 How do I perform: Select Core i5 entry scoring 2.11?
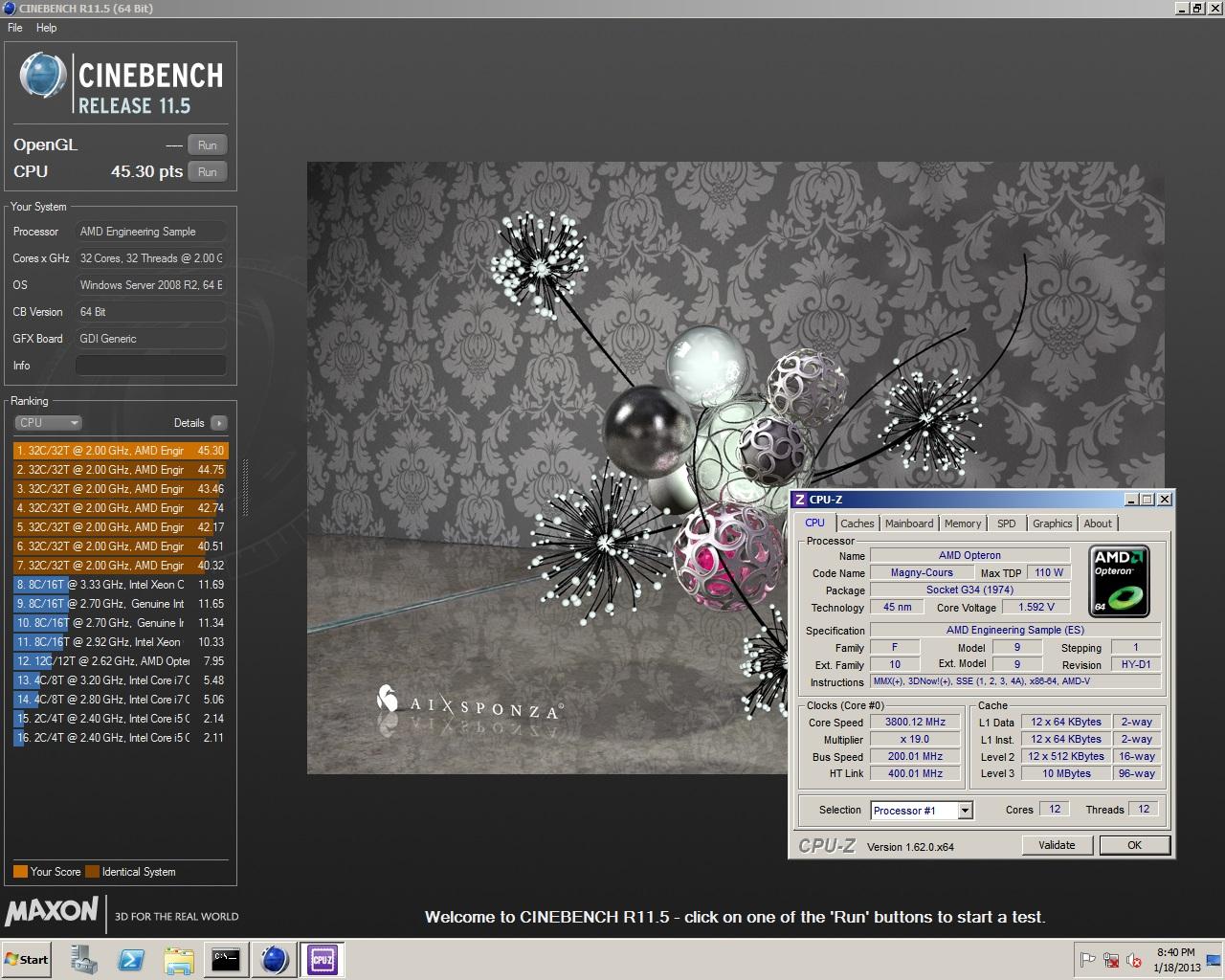pos(121,738)
